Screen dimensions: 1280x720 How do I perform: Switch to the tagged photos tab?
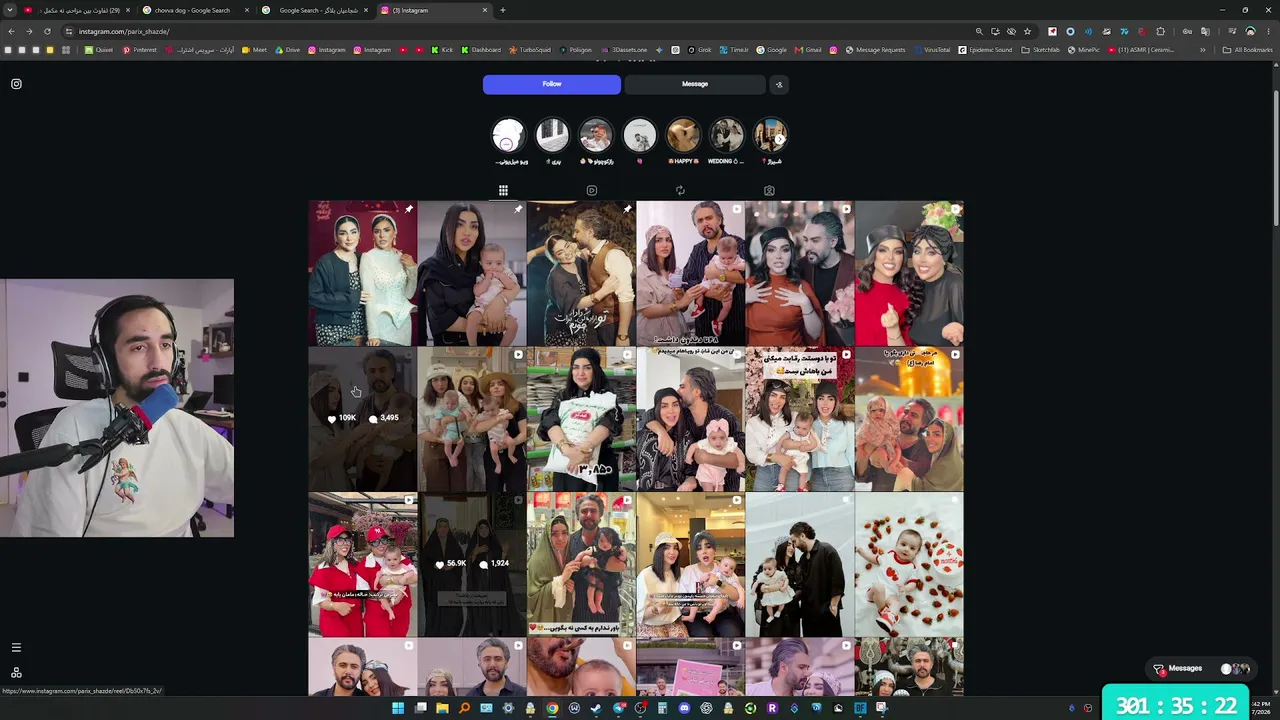(769, 190)
